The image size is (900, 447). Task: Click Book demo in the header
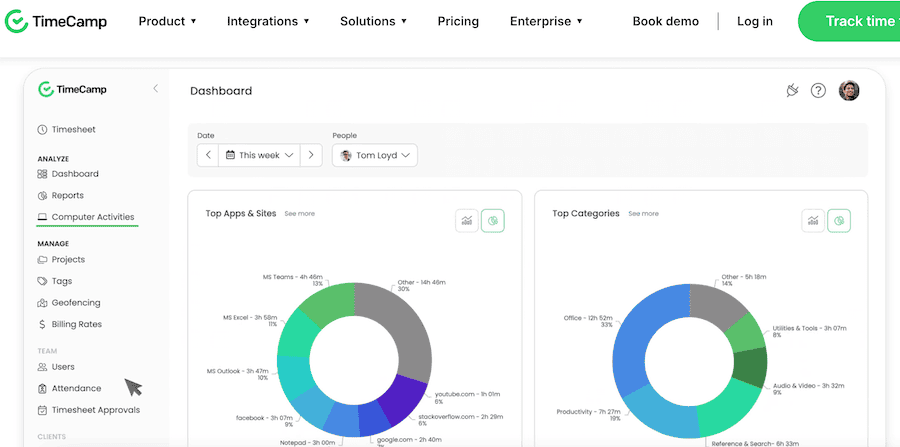tap(666, 21)
